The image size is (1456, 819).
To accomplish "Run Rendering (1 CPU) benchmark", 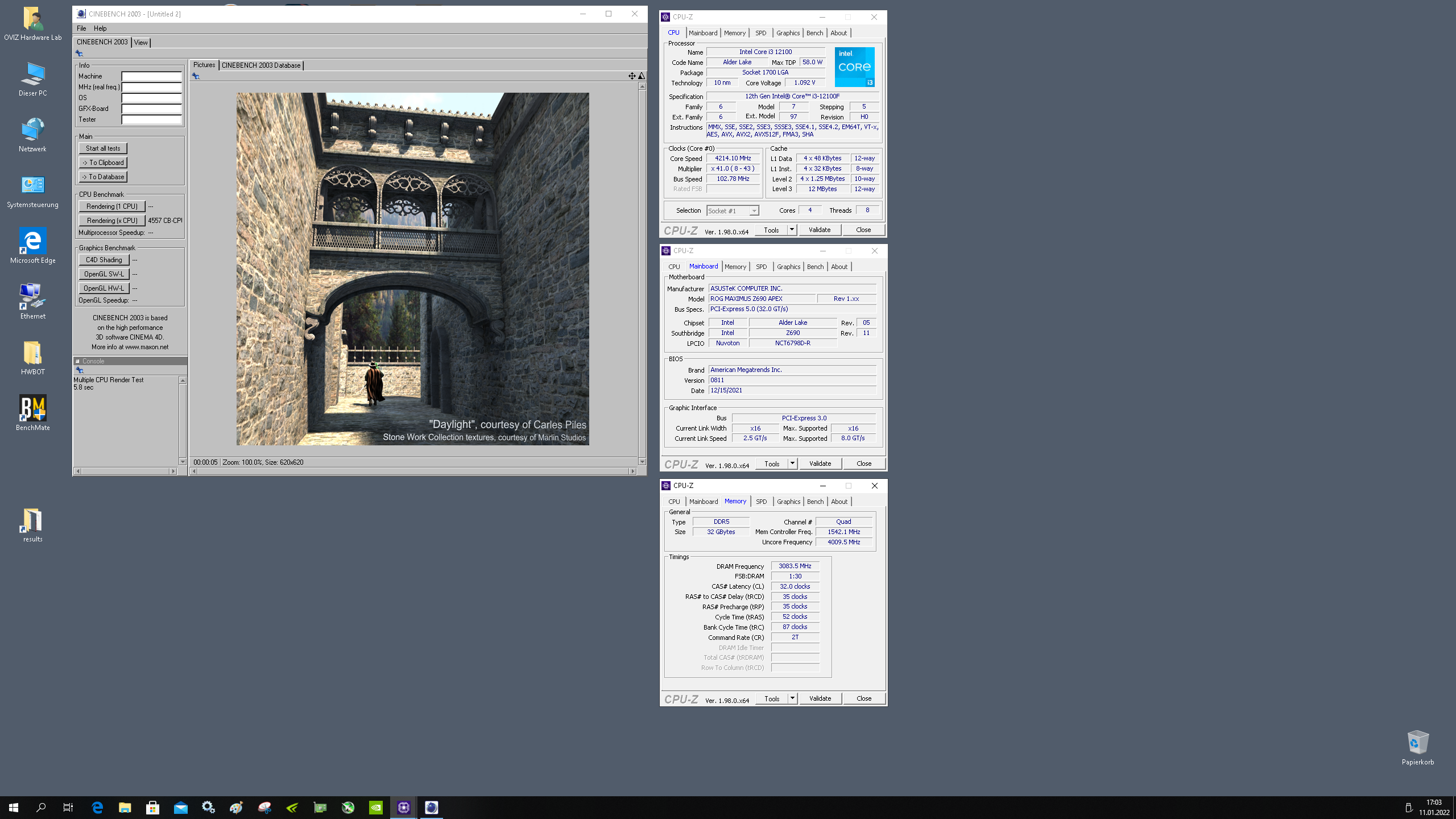I will pos(112,206).
